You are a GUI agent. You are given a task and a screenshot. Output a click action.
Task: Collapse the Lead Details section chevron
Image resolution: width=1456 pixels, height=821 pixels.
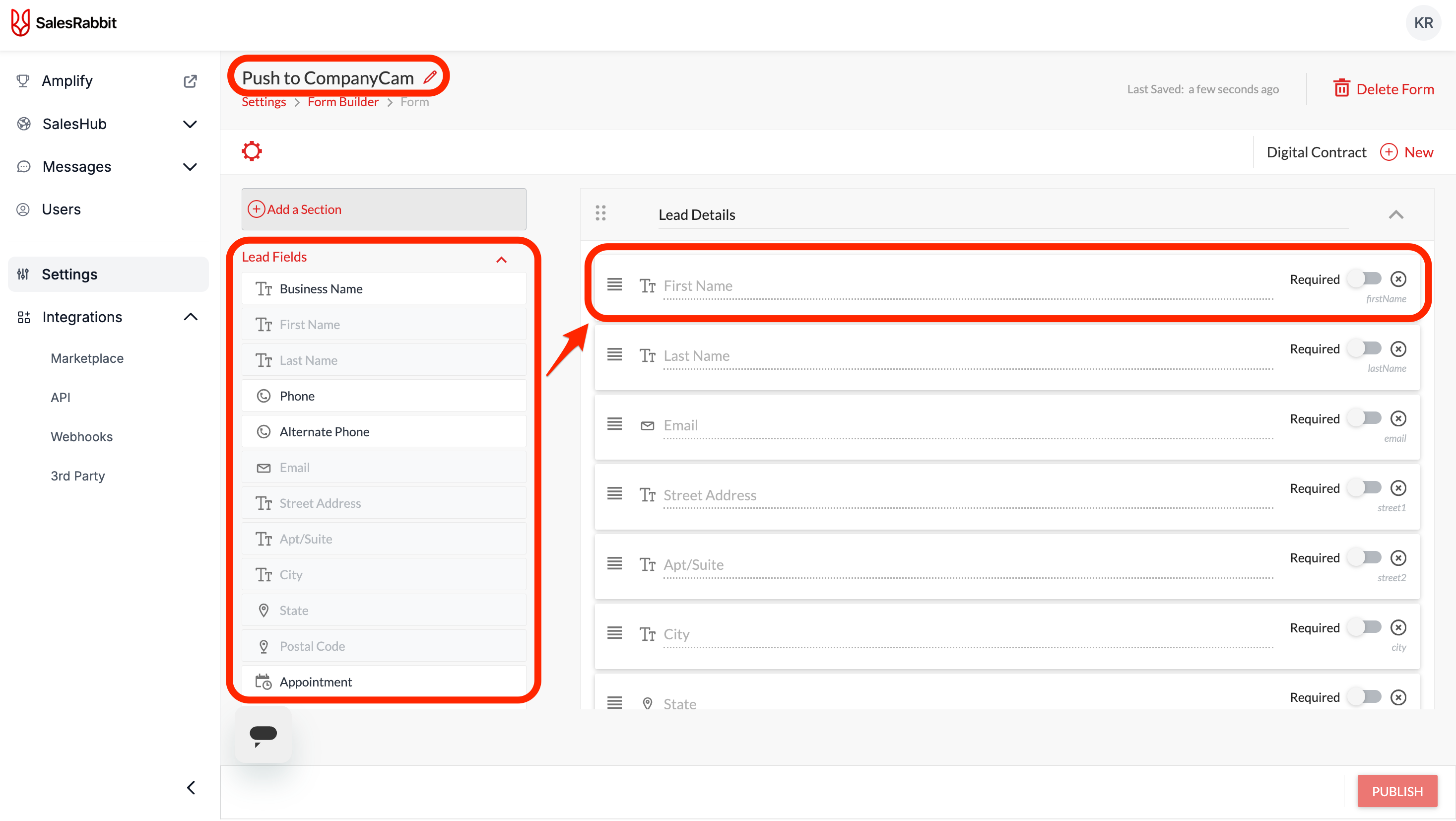(x=1395, y=215)
